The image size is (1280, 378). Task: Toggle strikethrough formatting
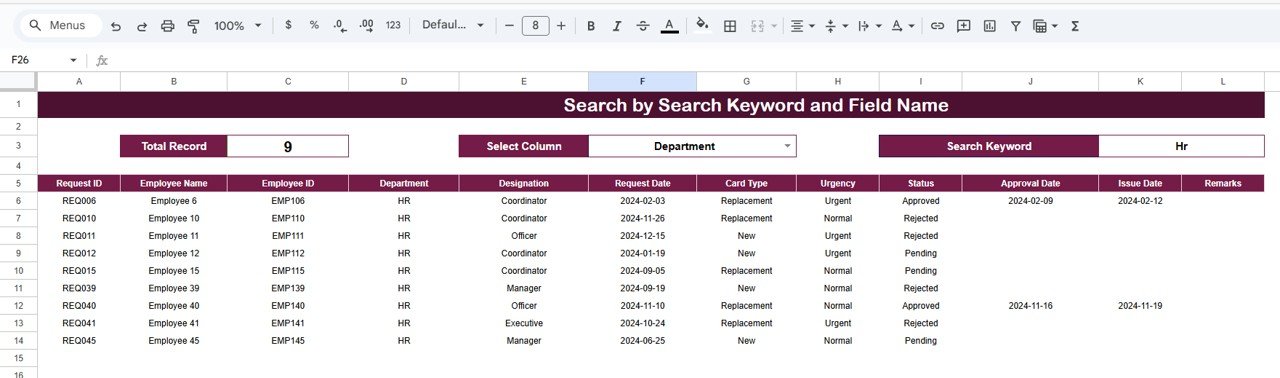click(x=643, y=25)
